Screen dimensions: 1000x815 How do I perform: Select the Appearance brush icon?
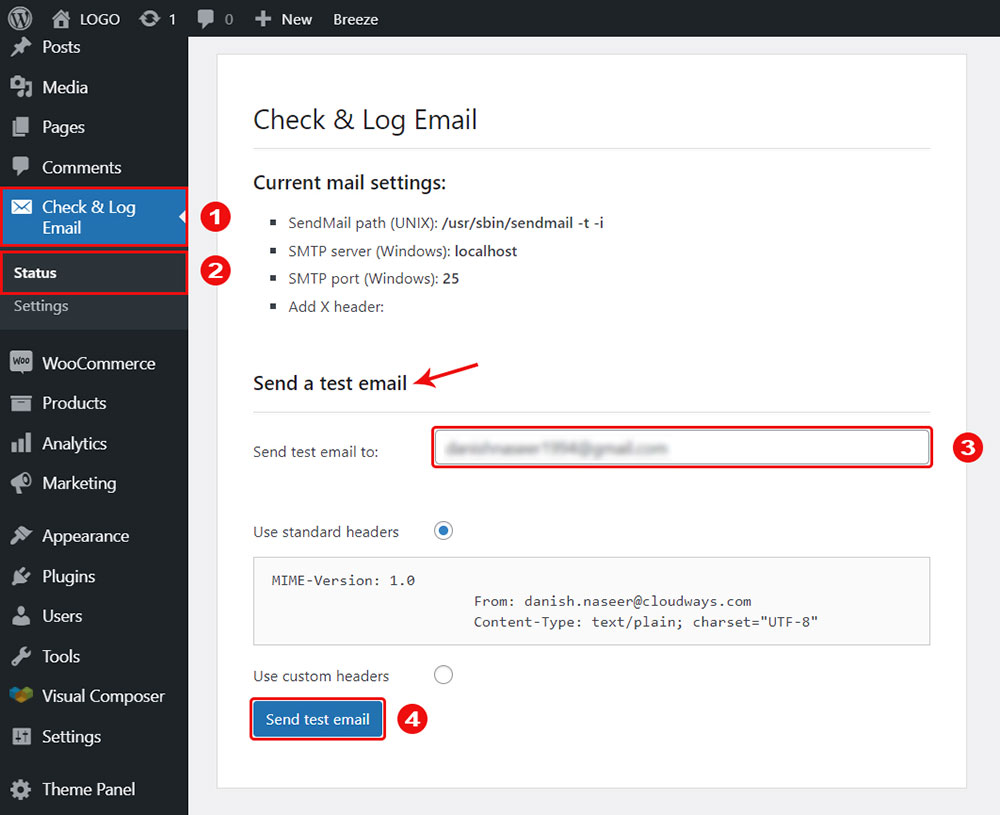(21, 536)
